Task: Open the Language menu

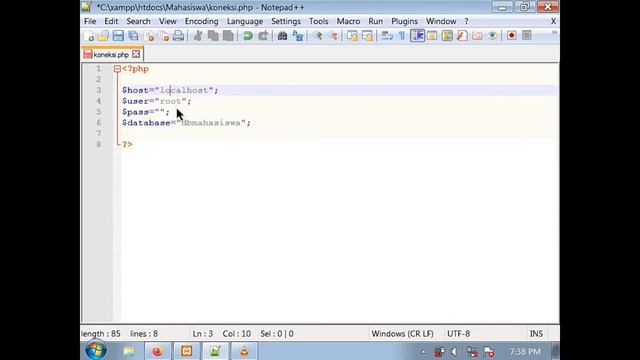Action: 245,21
